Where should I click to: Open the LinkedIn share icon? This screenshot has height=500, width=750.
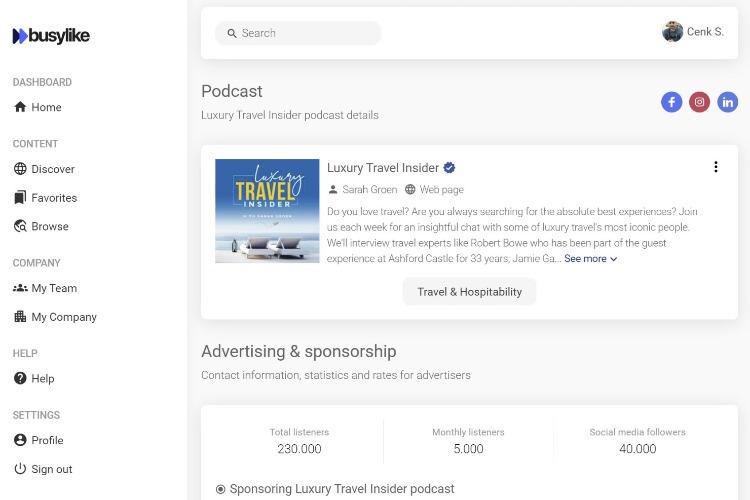click(x=728, y=102)
